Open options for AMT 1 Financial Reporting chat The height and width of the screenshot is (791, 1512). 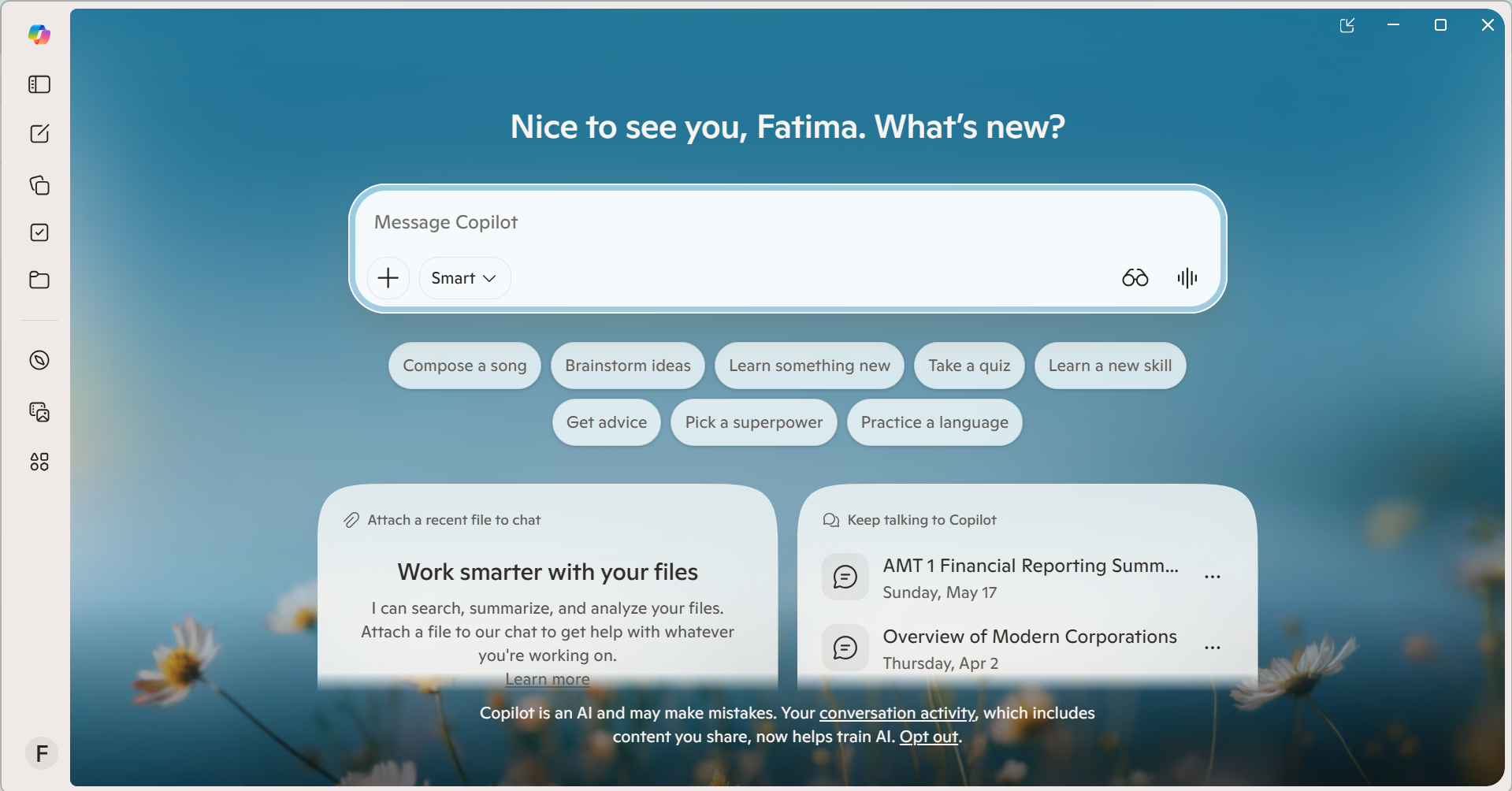(x=1213, y=577)
